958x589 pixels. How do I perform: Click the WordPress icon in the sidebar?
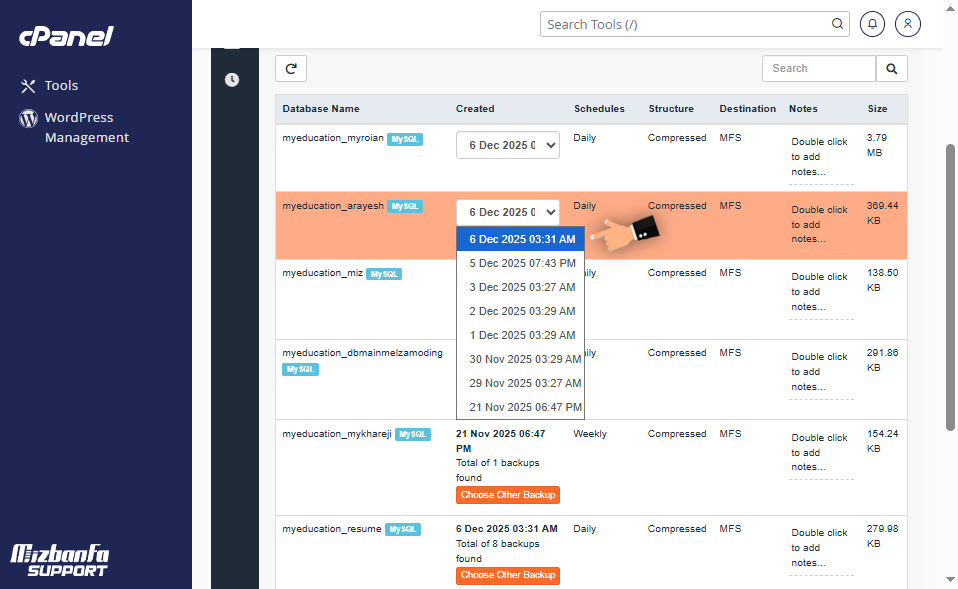pos(28,119)
